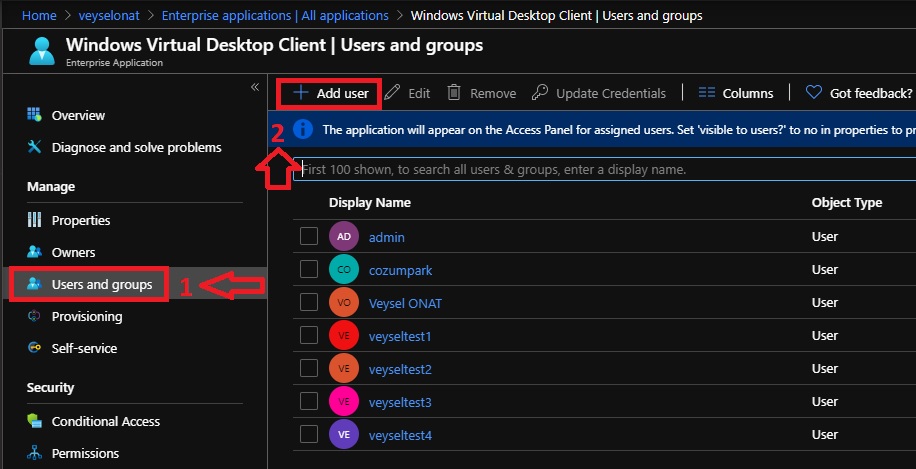Image resolution: width=916 pixels, height=469 pixels.
Task: Click the plus icon of Add user
Action: click(300, 93)
